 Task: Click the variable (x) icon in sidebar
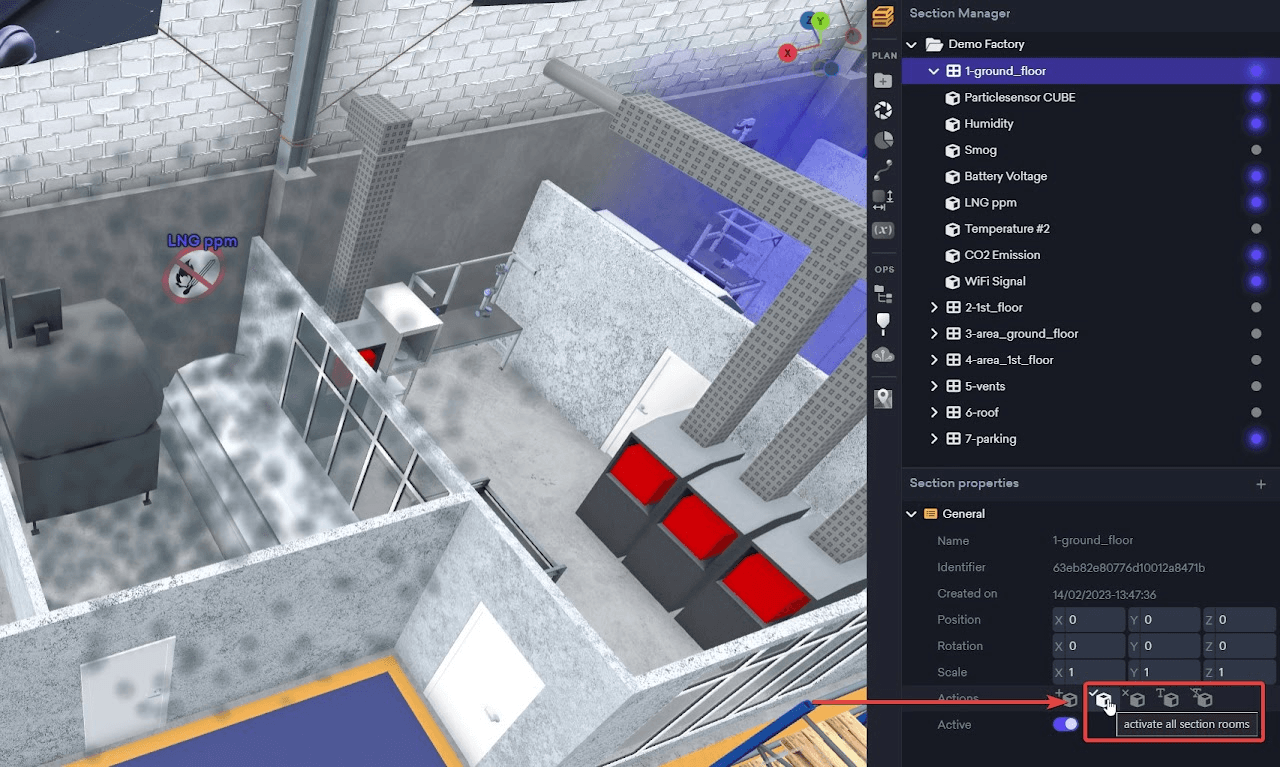click(x=883, y=230)
